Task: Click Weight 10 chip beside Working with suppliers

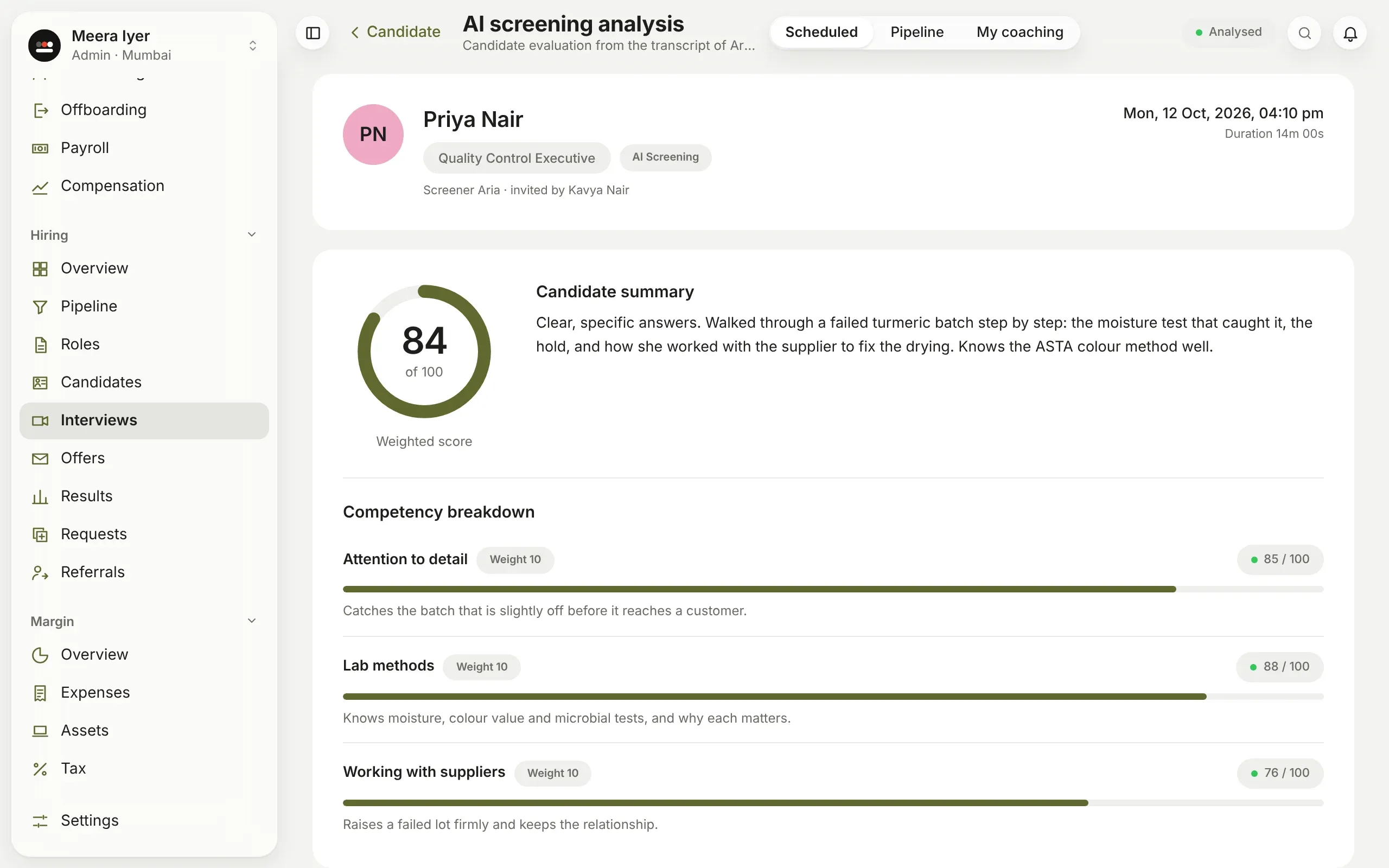Action: coord(552,773)
